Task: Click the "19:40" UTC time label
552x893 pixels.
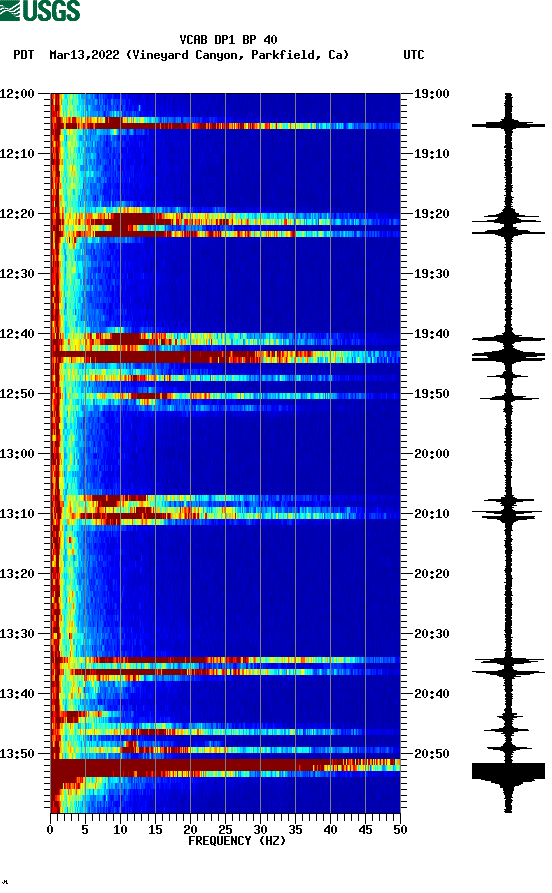Action: 431,333
